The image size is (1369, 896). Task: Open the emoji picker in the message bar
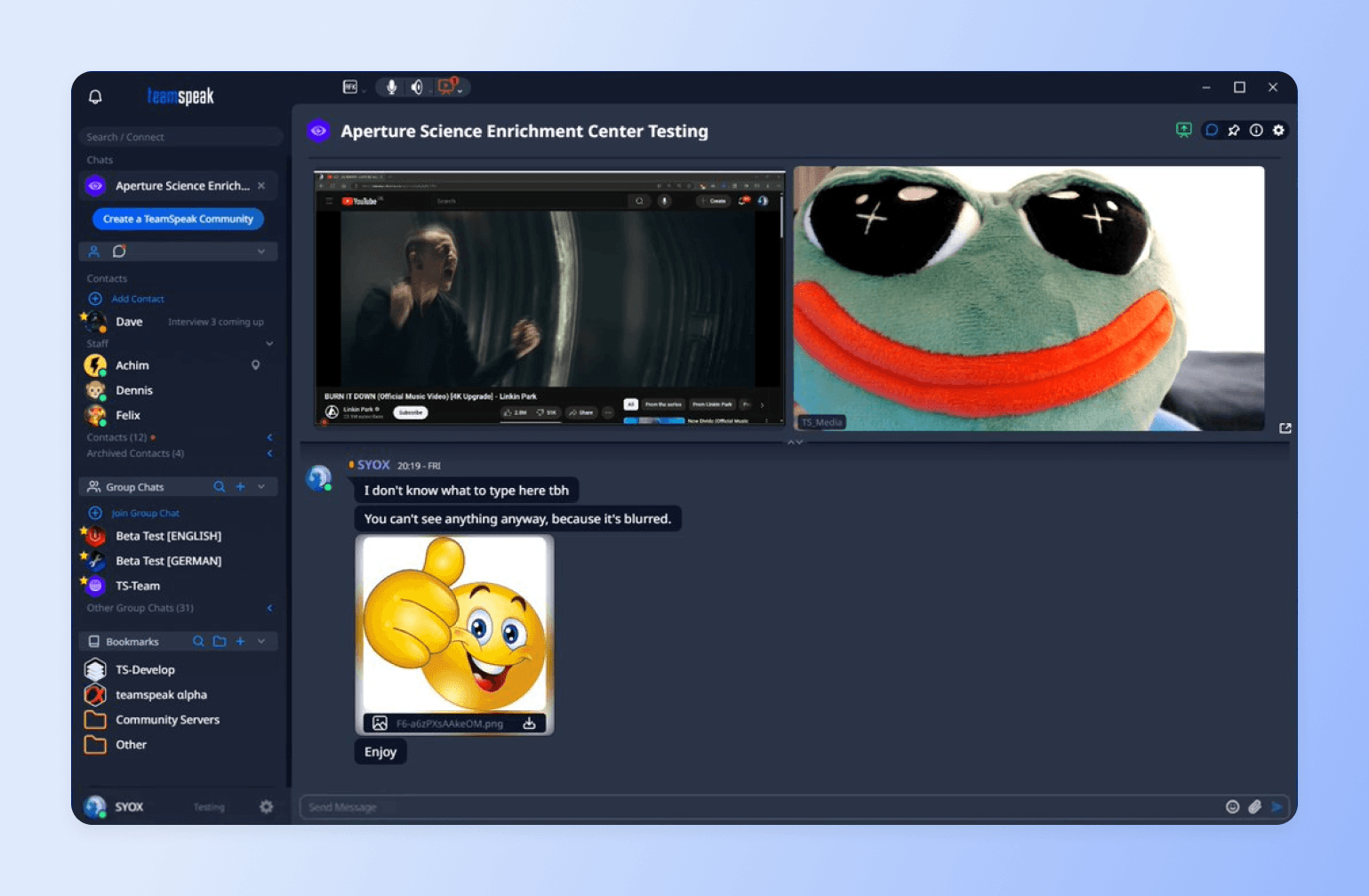tap(1233, 807)
